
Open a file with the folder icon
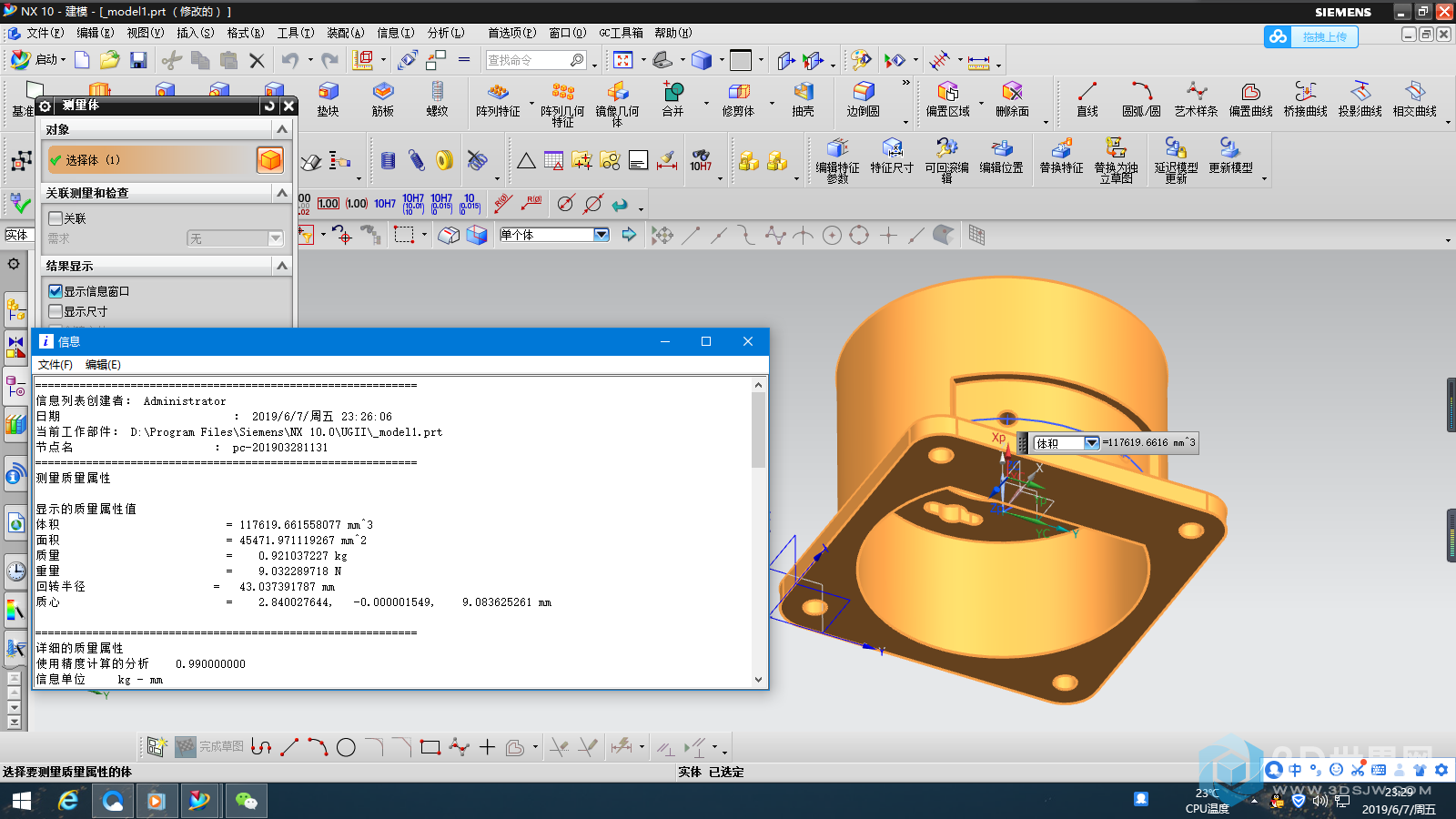(x=110, y=60)
